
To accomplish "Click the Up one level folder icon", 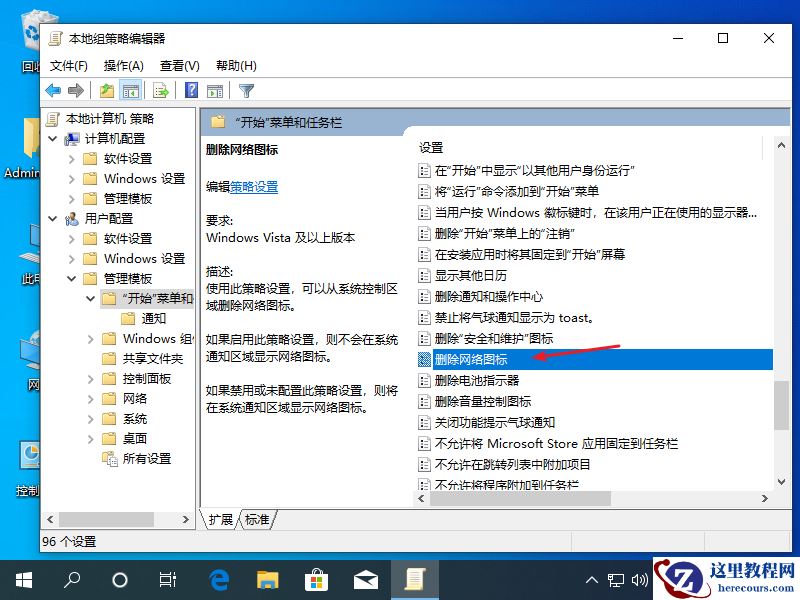I will click(x=105, y=90).
